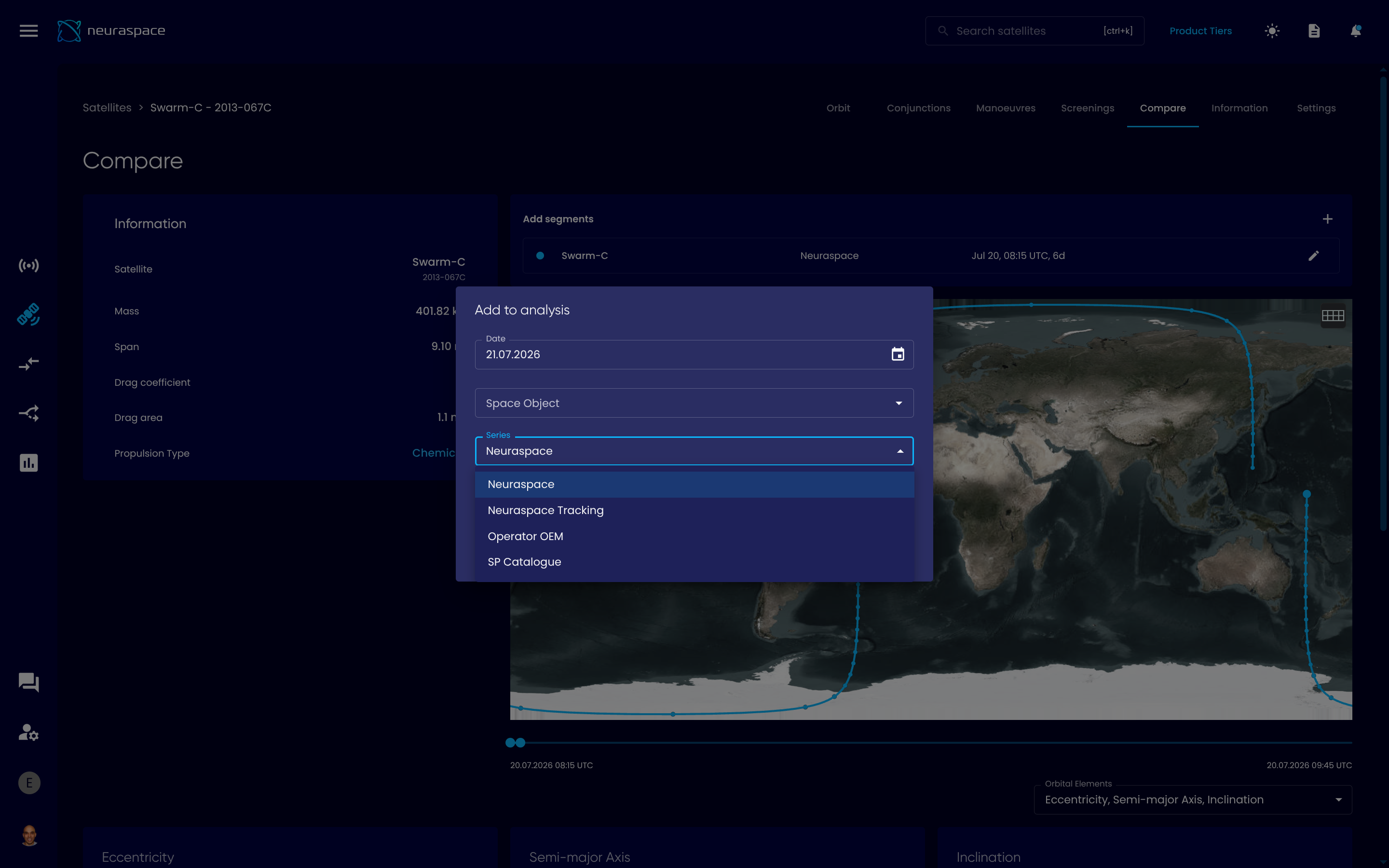Go to Satellites breadcrumb
This screenshot has height=868, width=1389.
107,108
